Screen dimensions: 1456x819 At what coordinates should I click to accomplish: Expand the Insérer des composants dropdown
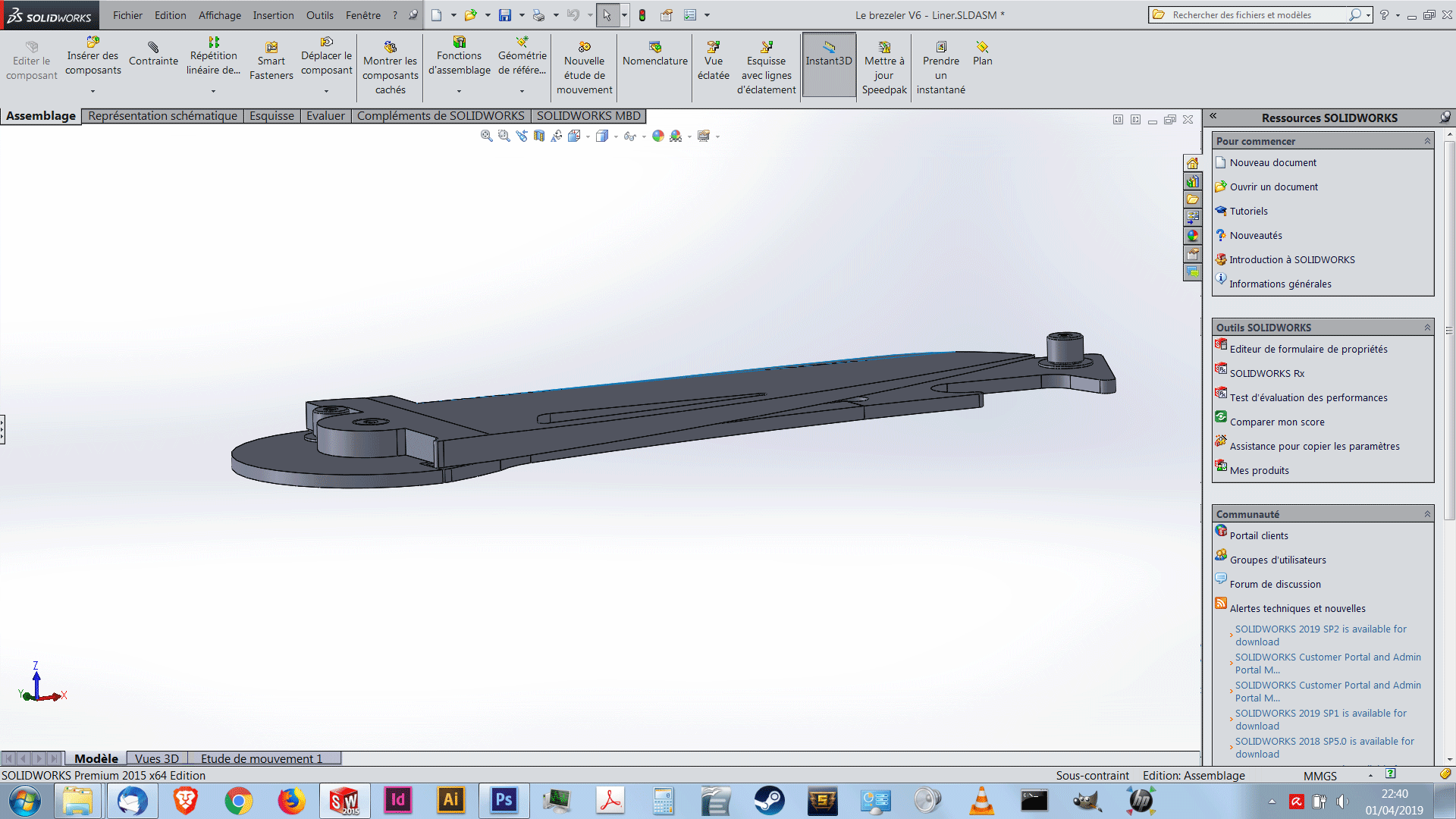point(93,91)
